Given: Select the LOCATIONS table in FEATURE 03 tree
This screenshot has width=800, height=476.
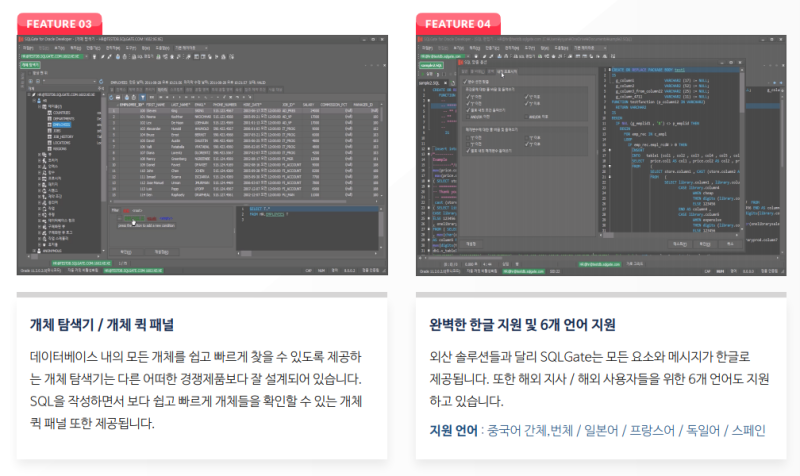Looking at the screenshot, I should tap(62, 143).
